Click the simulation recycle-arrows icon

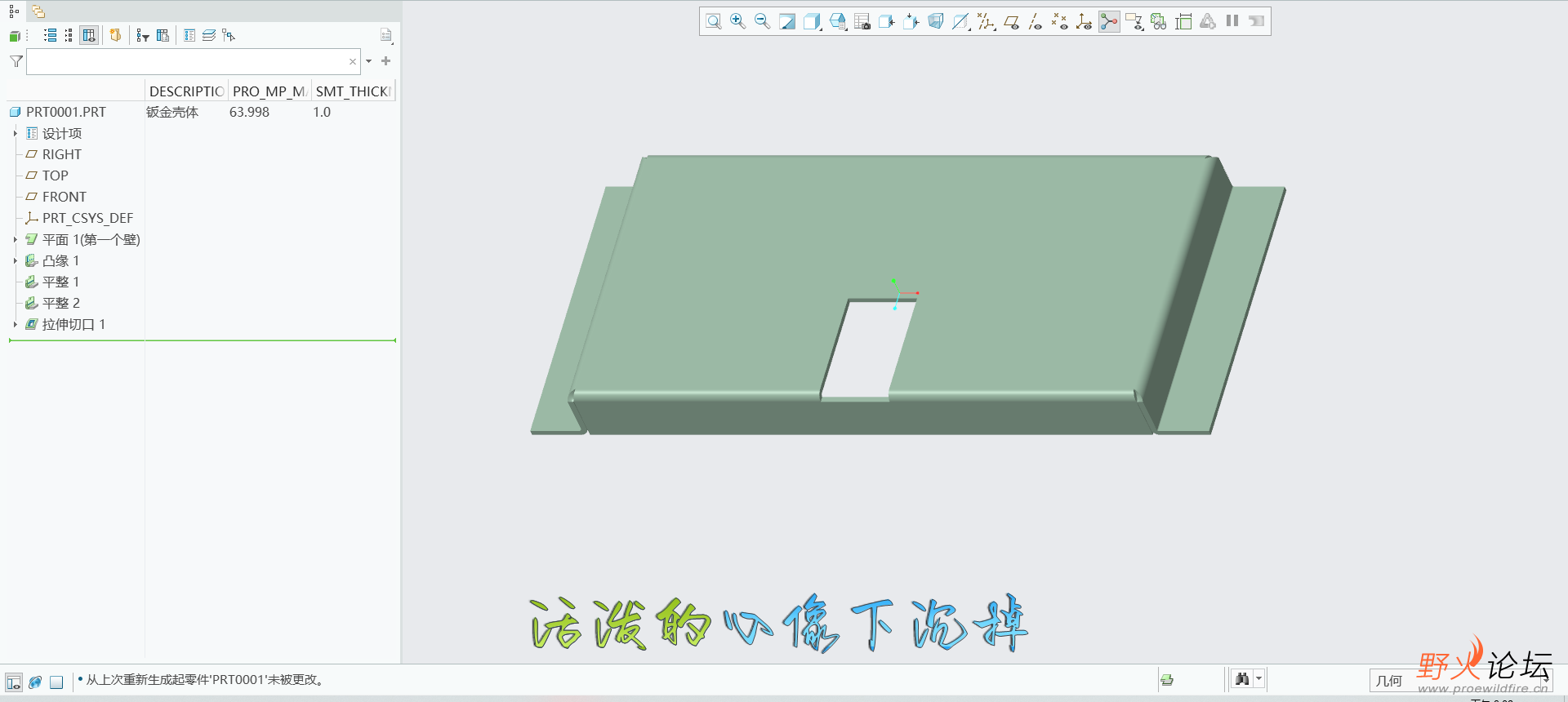pos(1208,22)
